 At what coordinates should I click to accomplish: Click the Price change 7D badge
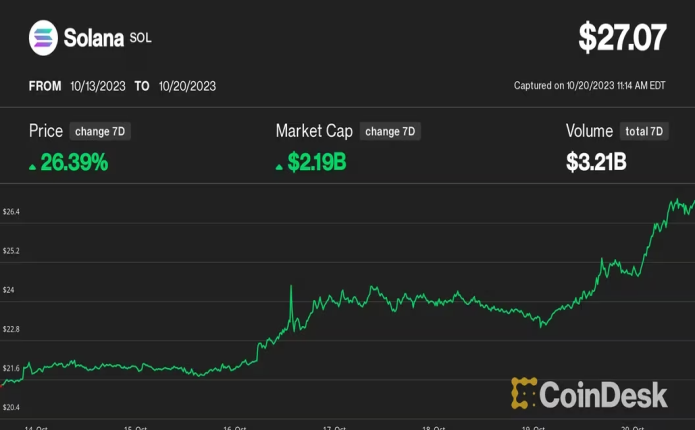[100, 131]
